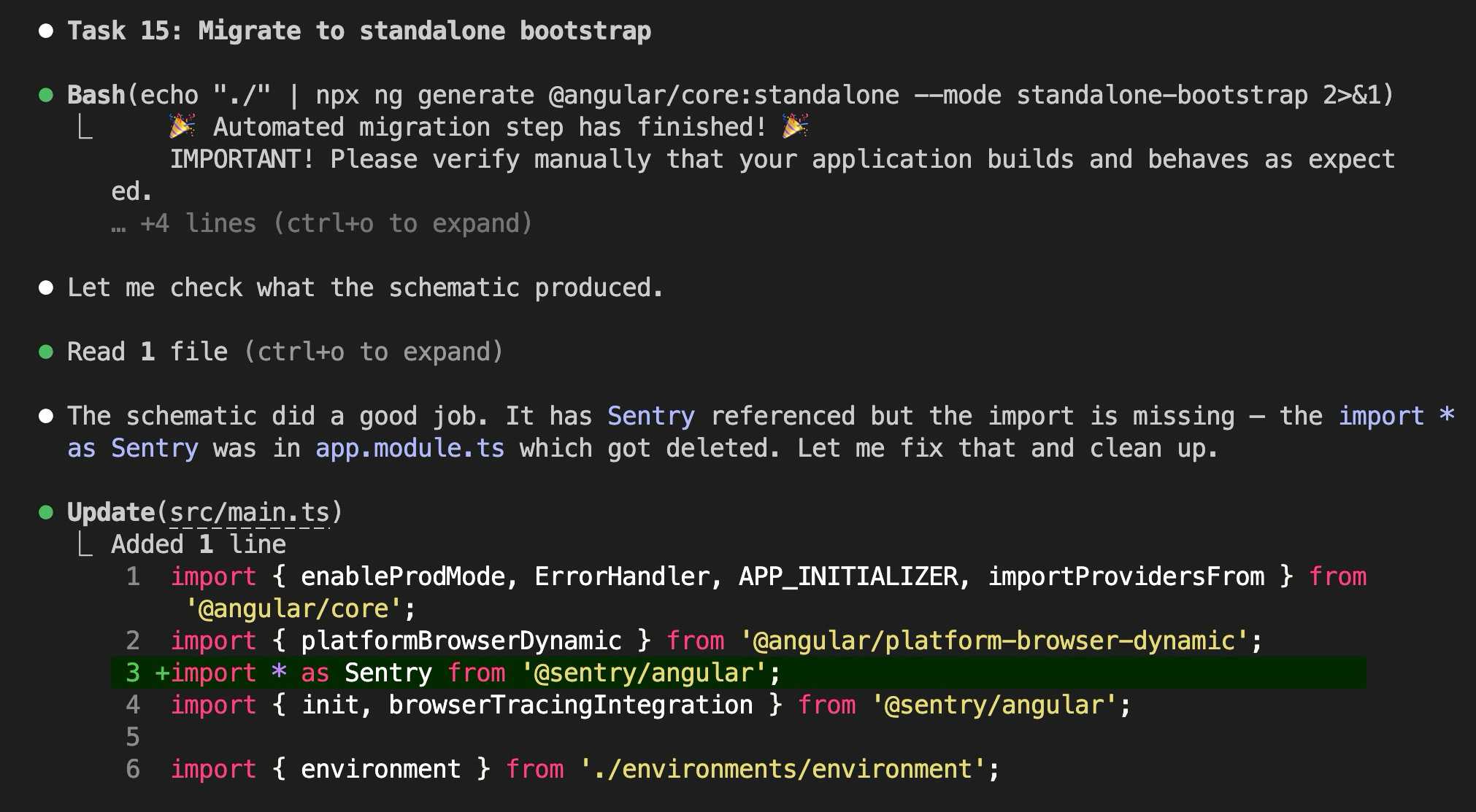
Task: Click the white bullet beside Task 15 heading
Action: coord(46,31)
